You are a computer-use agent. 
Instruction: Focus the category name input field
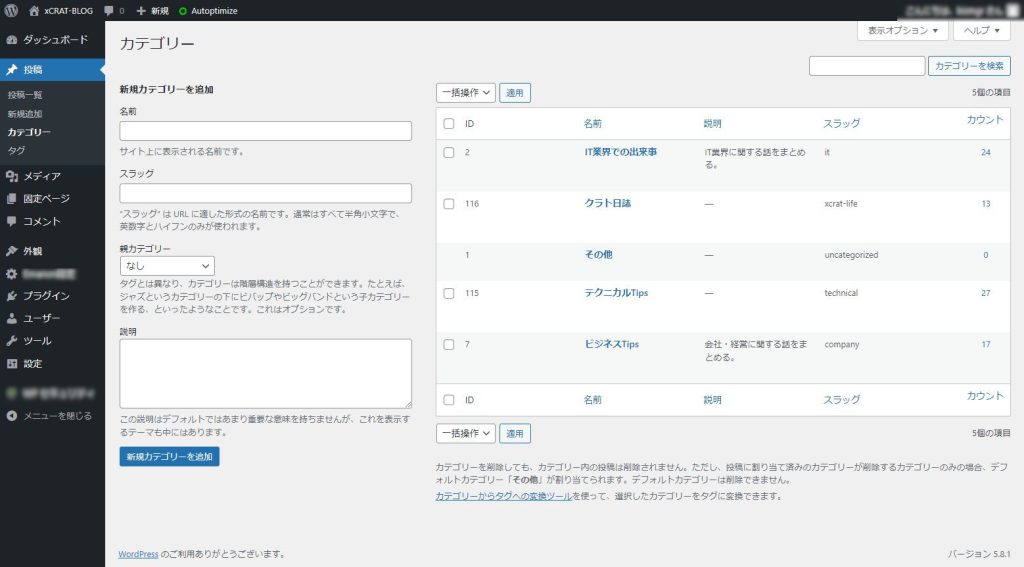click(x=266, y=131)
